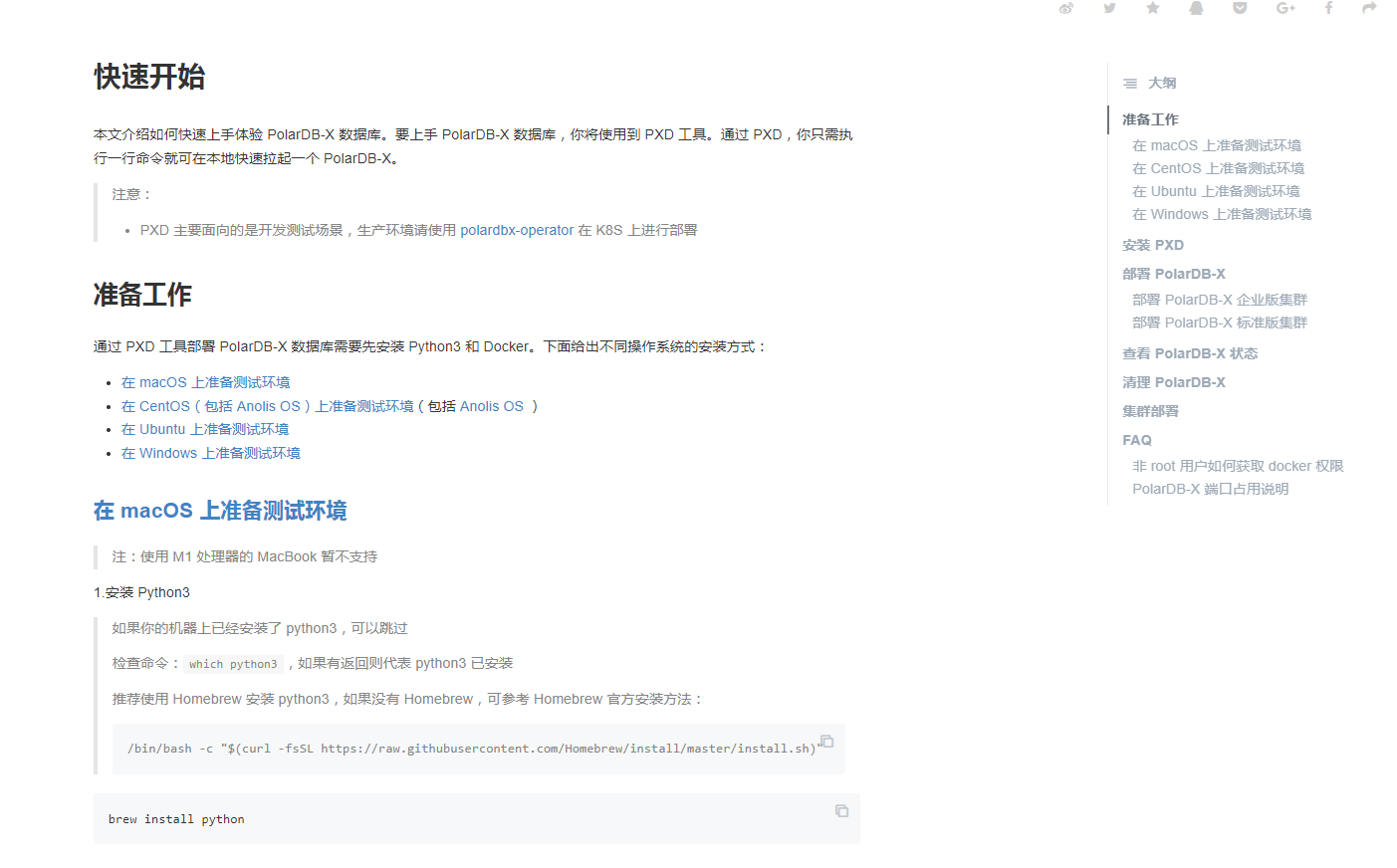Jump to 查看 PolarDB-X 状态 in outline

point(1190,353)
